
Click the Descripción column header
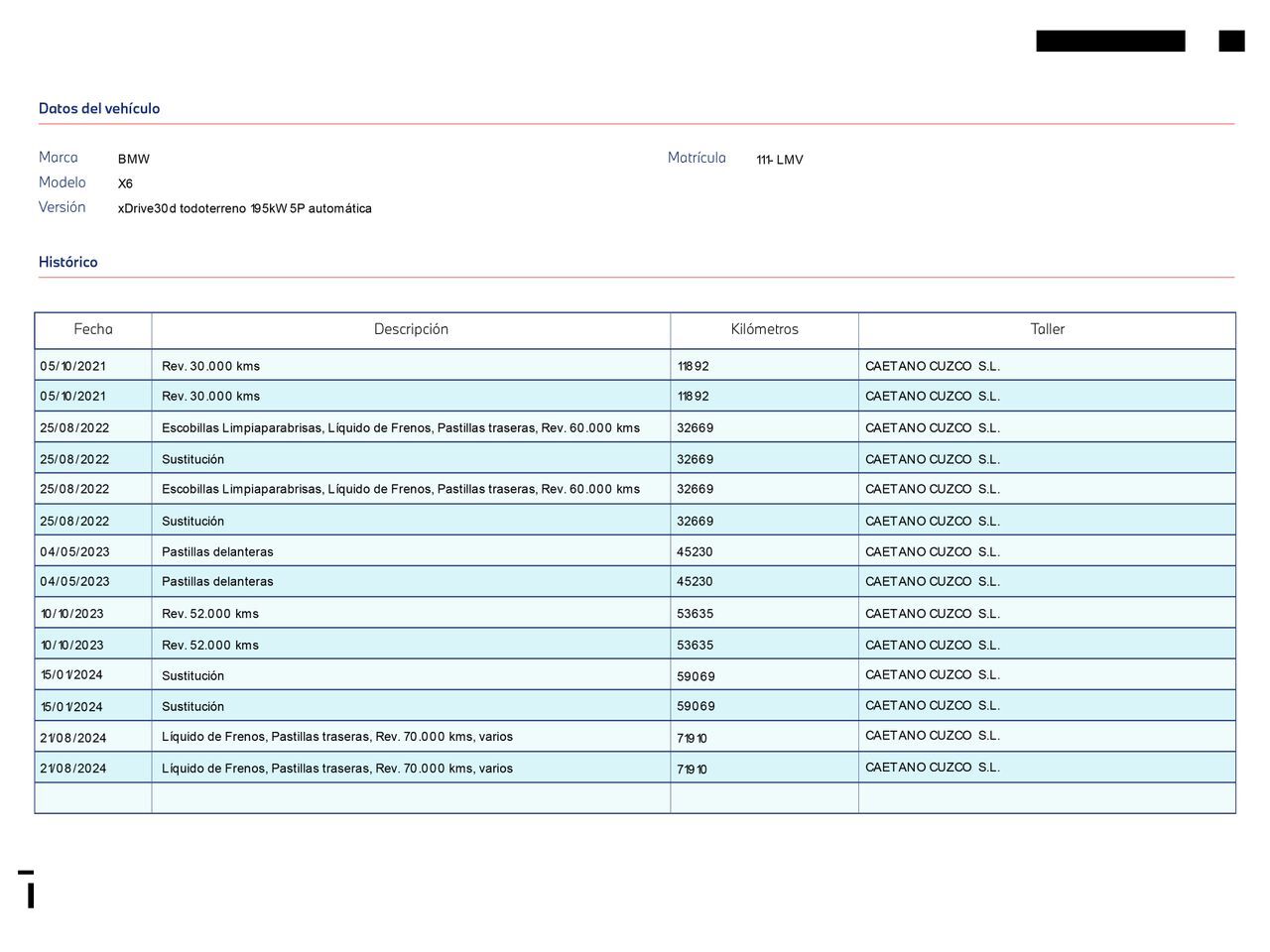point(411,329)
